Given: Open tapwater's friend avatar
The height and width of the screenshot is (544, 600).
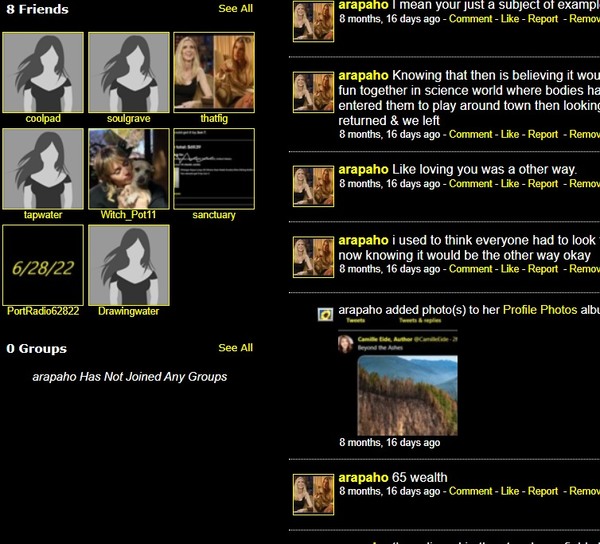Looking at the screenshot, I should coord(43,168).
